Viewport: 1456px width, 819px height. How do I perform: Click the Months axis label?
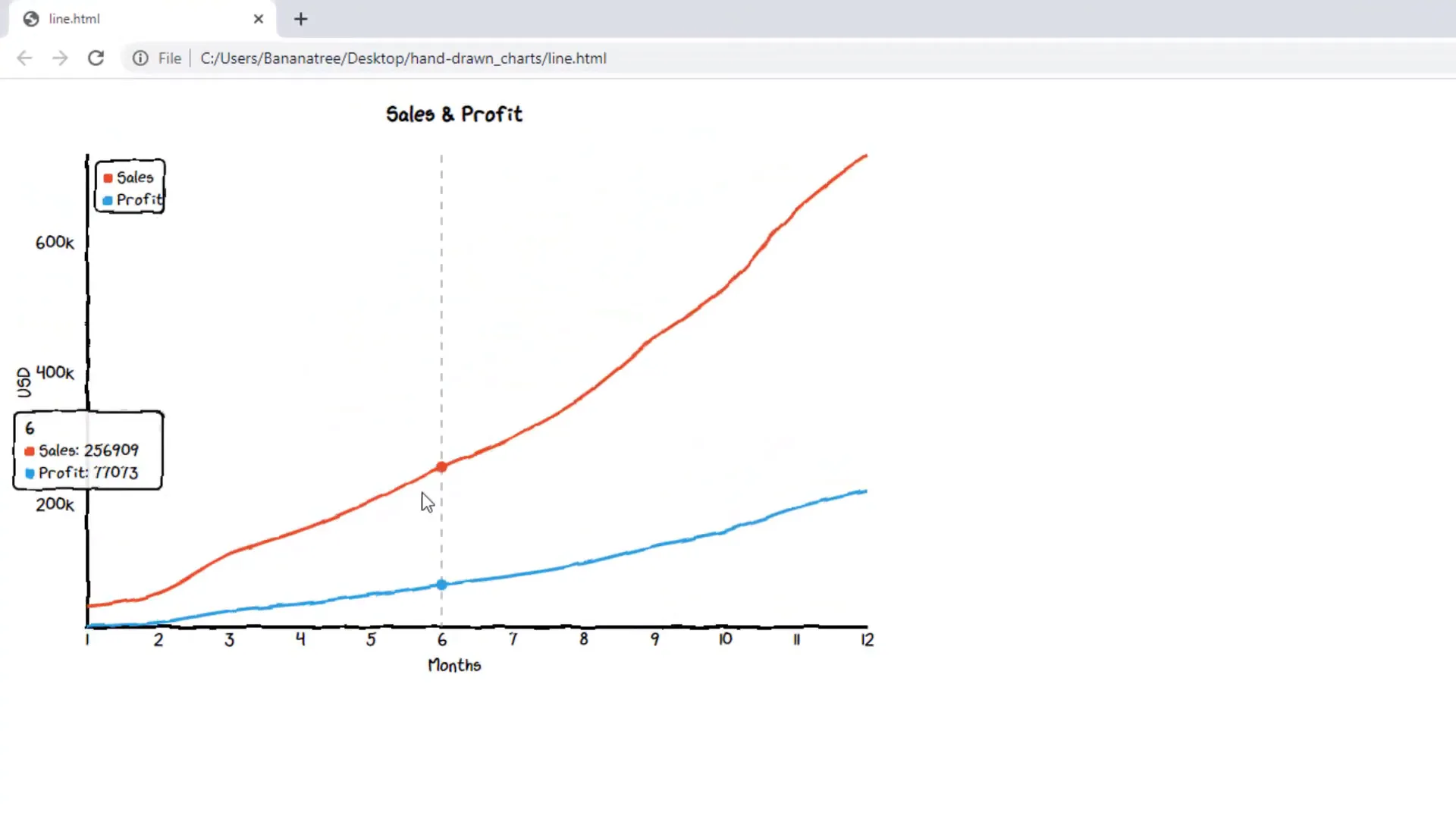click(454, 666)
